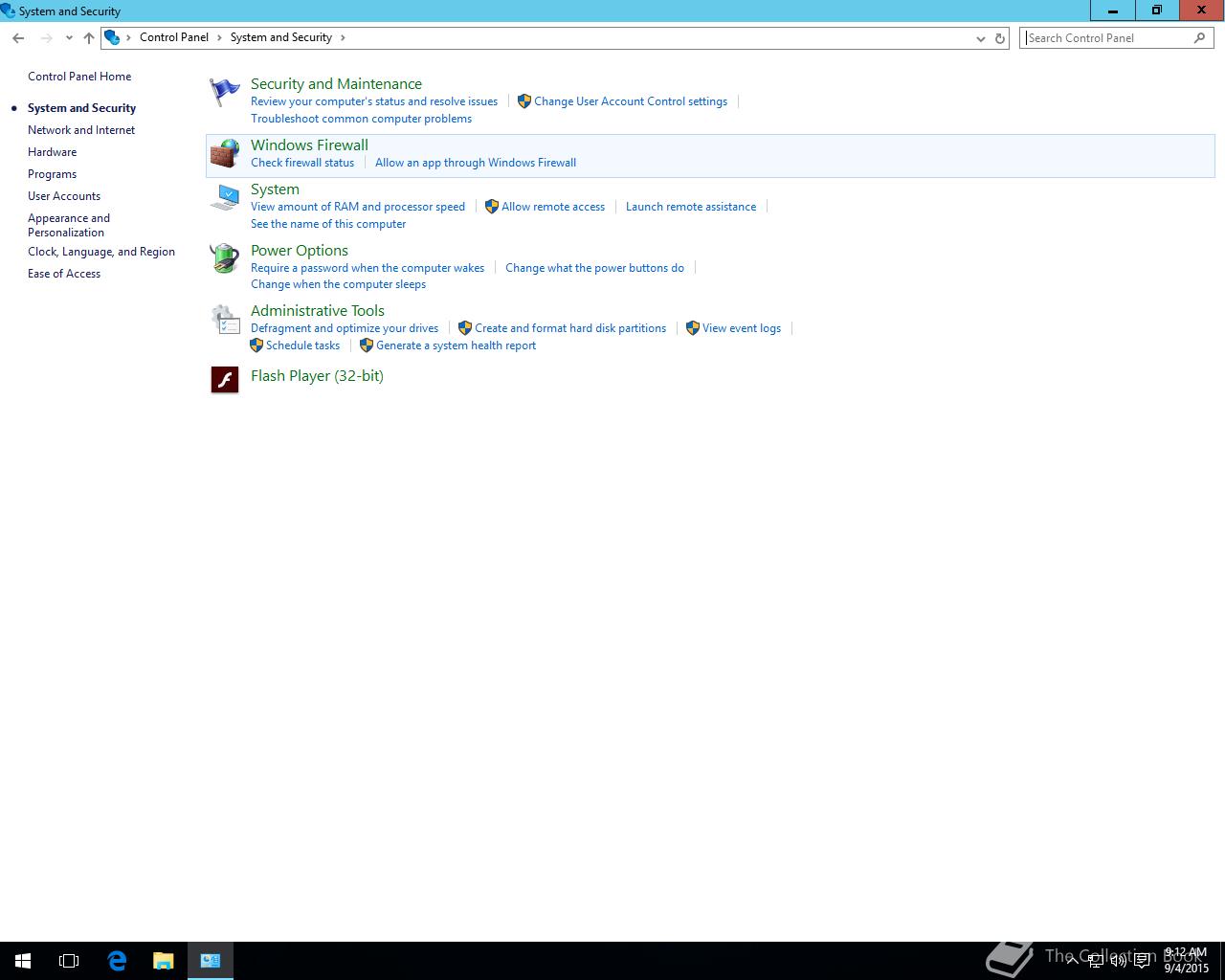Select System and Security in the sidebar
This screenshot has height=980, width=1225.
coord(81,108)
